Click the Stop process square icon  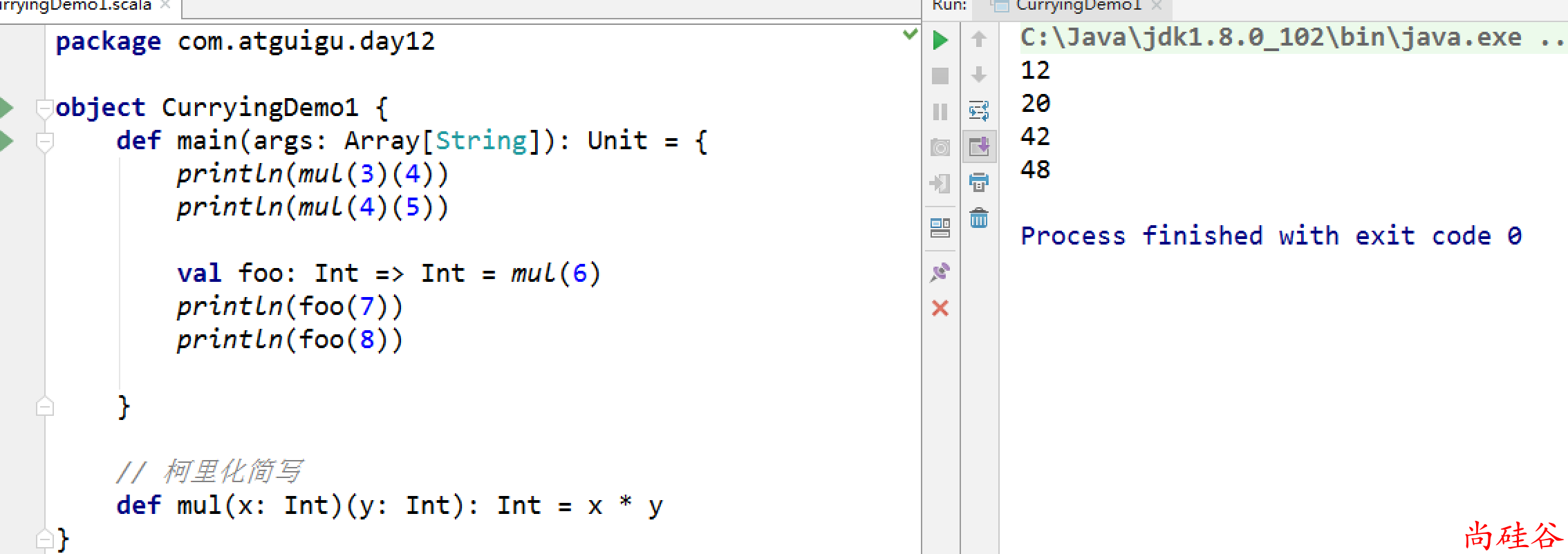[x=940, y=76]
